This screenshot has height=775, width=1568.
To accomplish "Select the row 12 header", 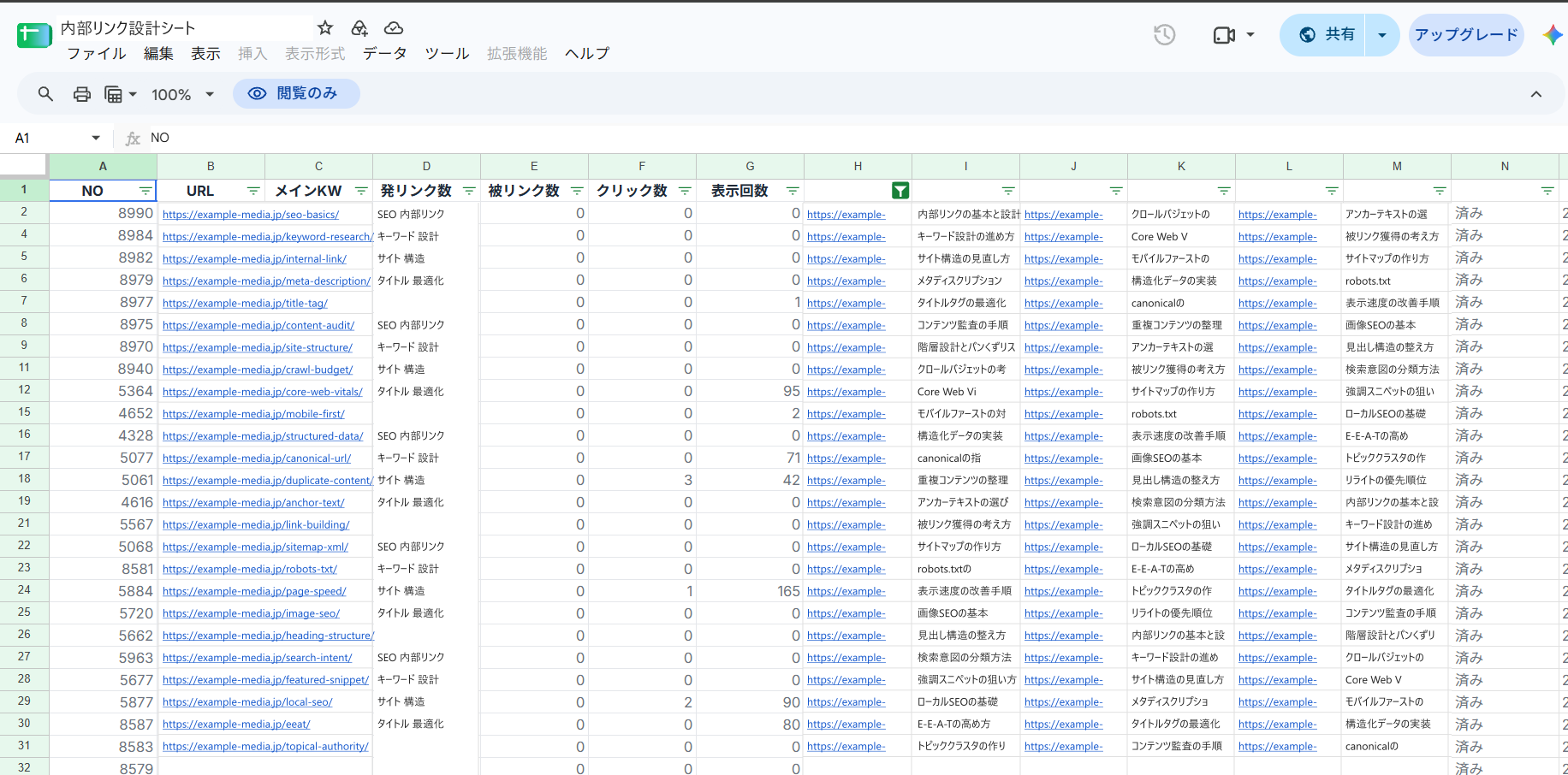I will [24, 390].
